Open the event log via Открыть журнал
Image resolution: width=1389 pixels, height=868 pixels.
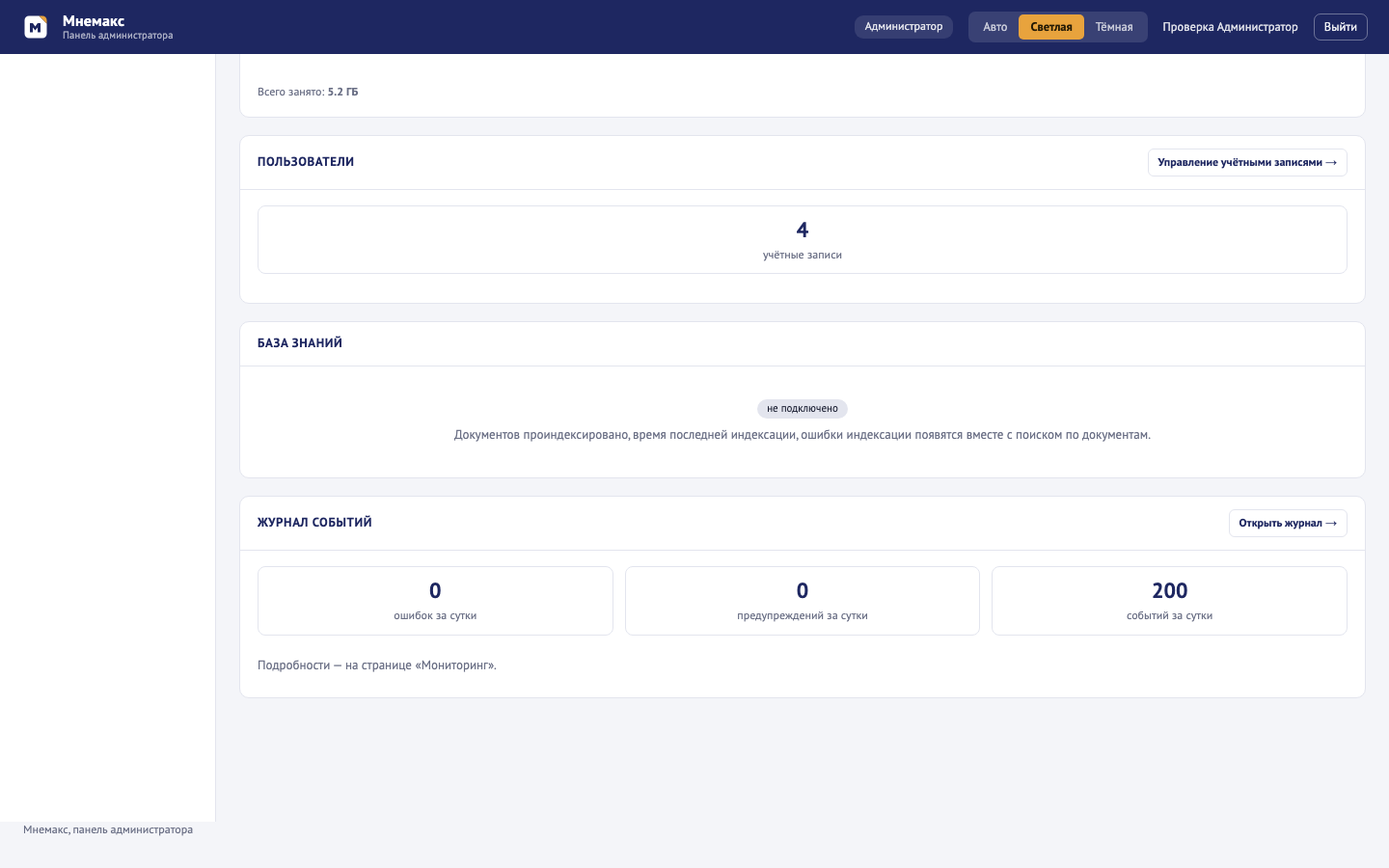pyautogui.click(x=1288, y=523)
